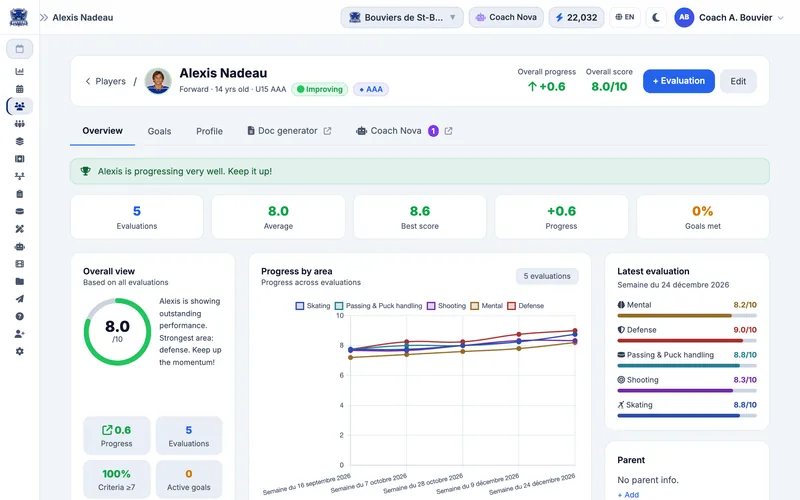The image size is (800, 500).
Task: Click the external link icon beside Doc generator
Action: (328, 131)
